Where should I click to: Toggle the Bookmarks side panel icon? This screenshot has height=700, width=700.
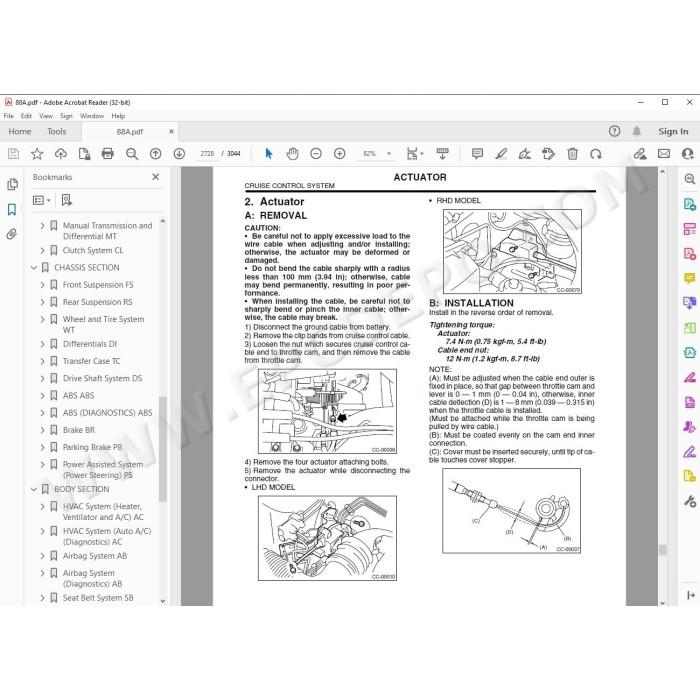pyautogui.click(x=12, y=209)
